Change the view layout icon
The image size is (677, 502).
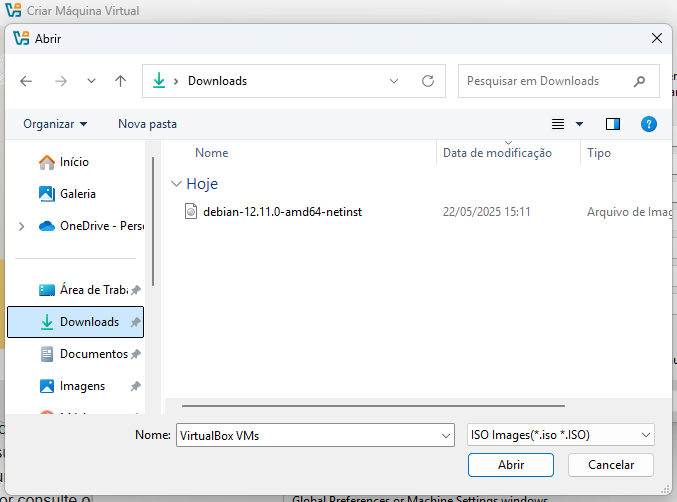(558, 124)
